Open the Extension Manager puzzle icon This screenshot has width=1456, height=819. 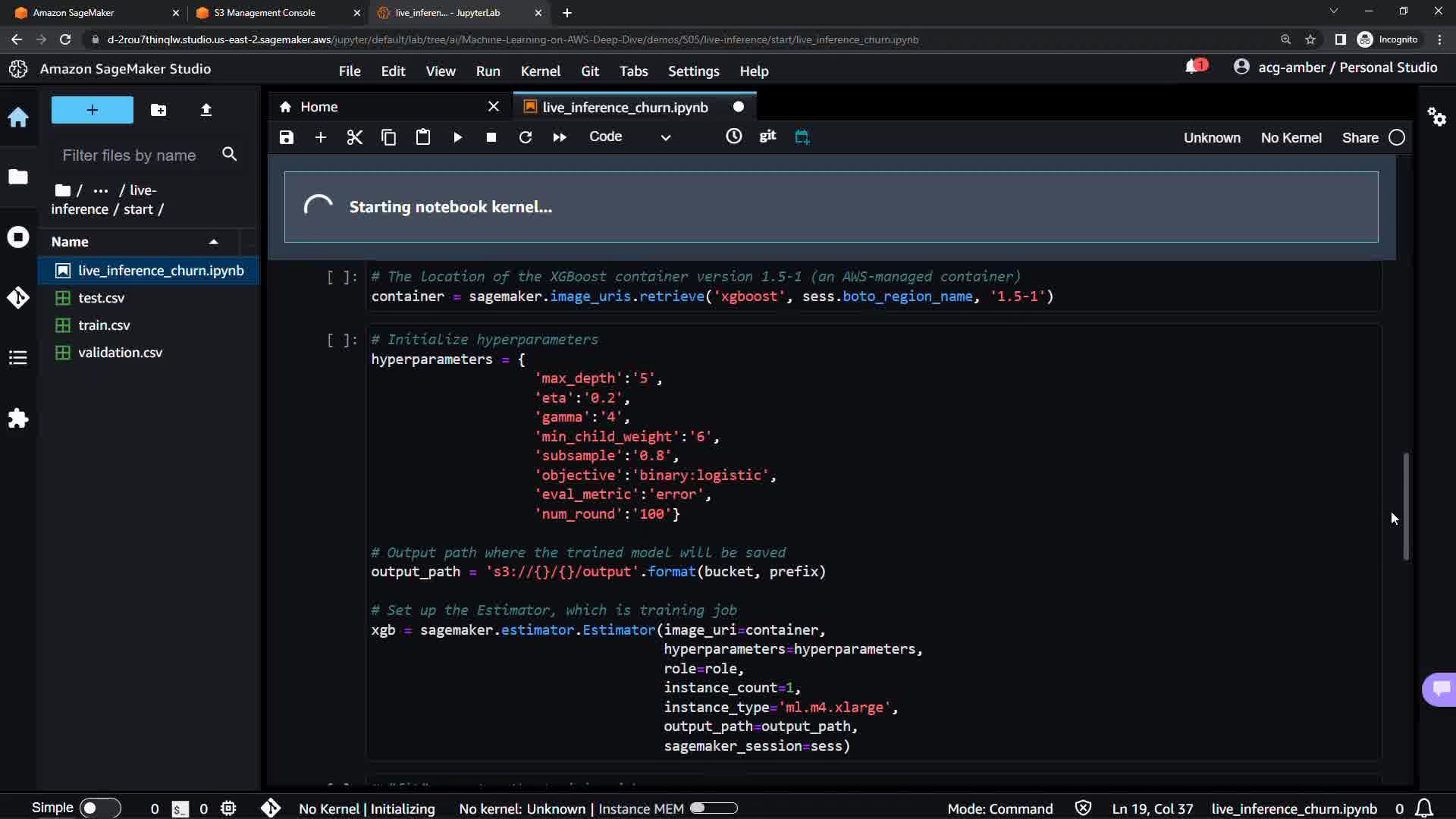coord(18,419)
